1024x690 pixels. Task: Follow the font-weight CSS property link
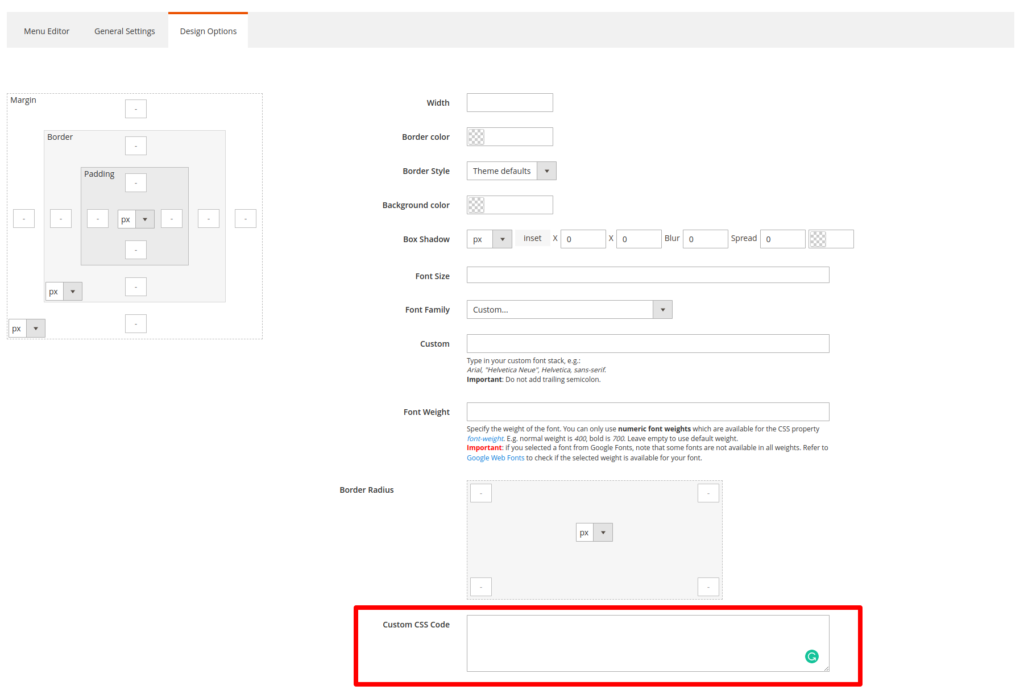point(488,438)
